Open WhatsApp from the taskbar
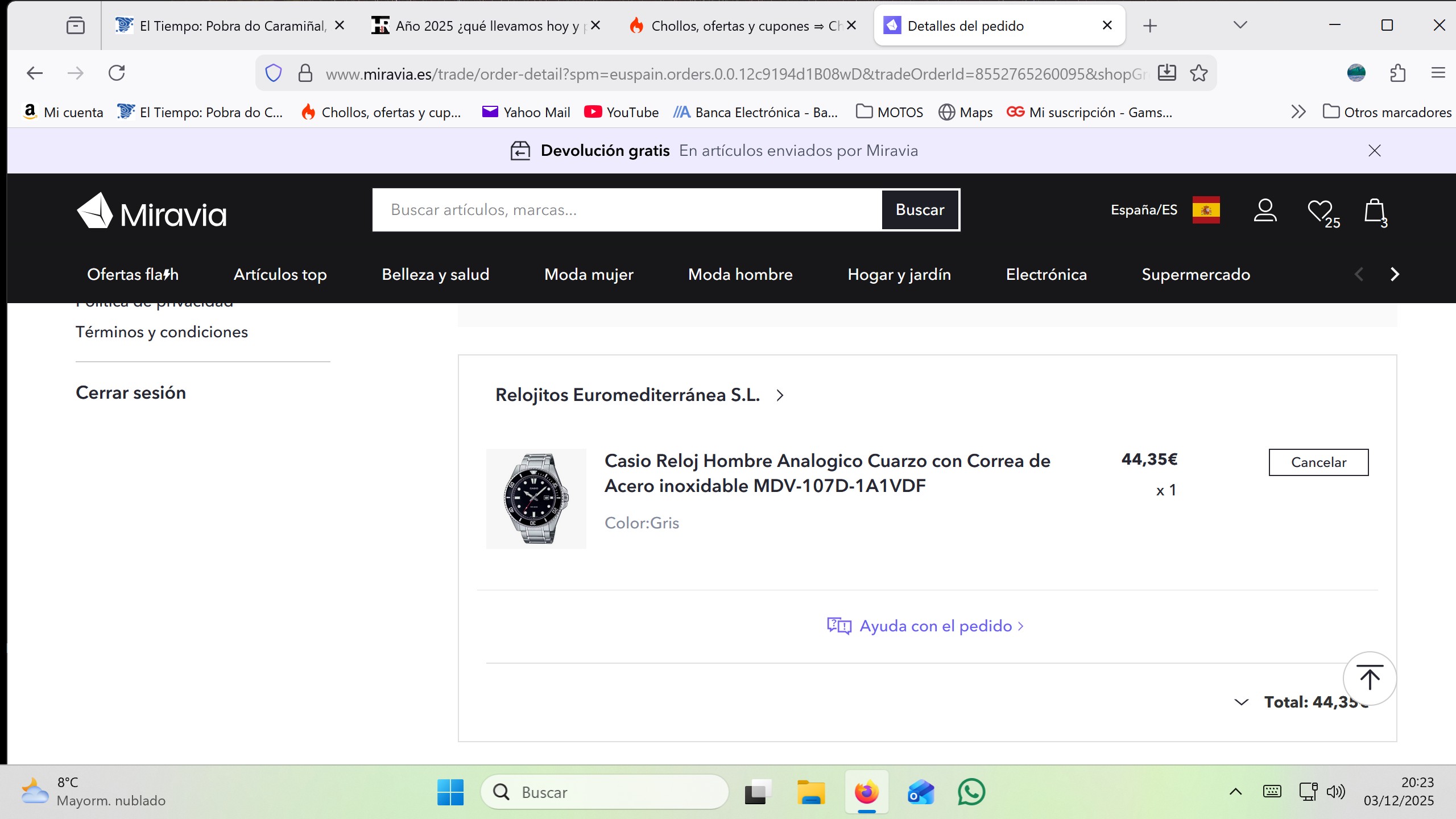 971,792
